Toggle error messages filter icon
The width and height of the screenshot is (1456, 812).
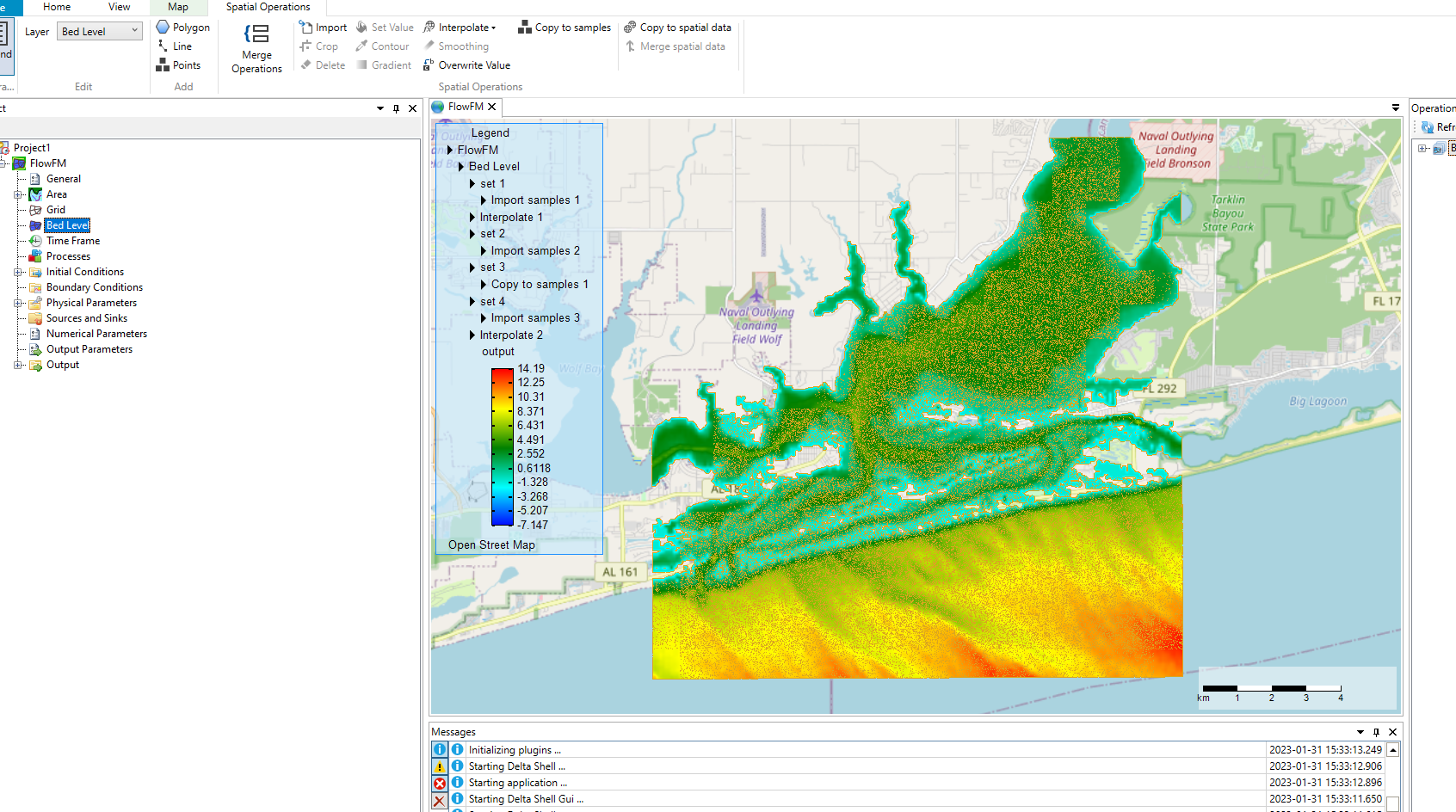coord(440,784)
